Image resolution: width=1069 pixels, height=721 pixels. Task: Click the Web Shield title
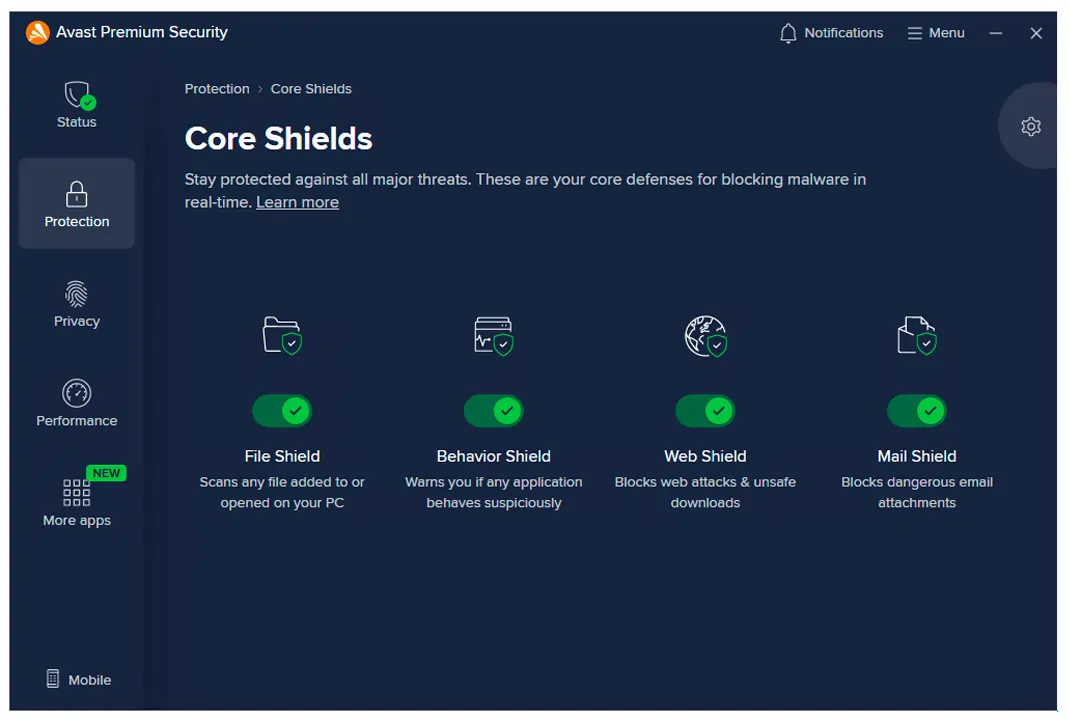click(706, 456)
